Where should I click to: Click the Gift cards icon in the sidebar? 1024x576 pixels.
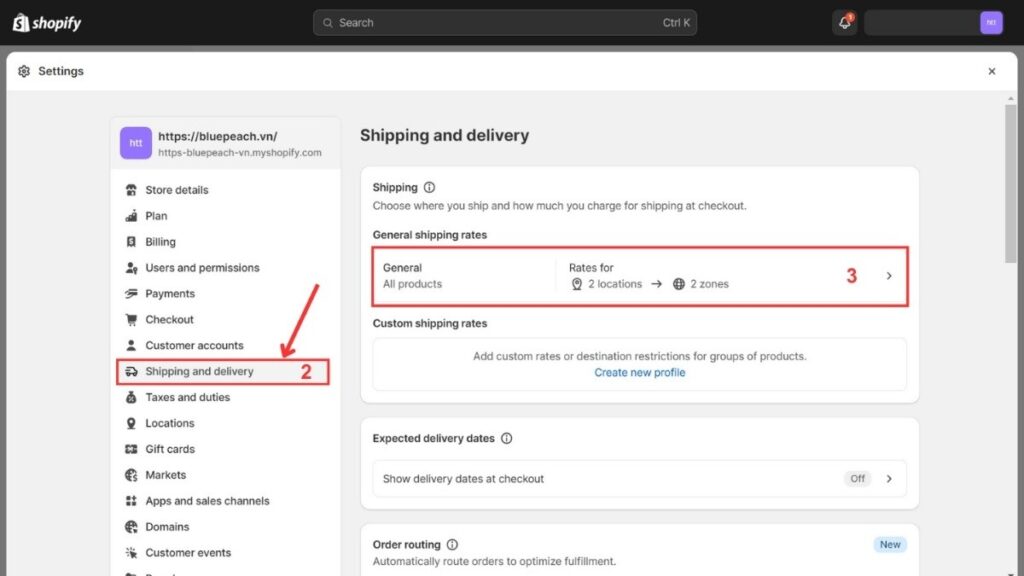[132, 449]
